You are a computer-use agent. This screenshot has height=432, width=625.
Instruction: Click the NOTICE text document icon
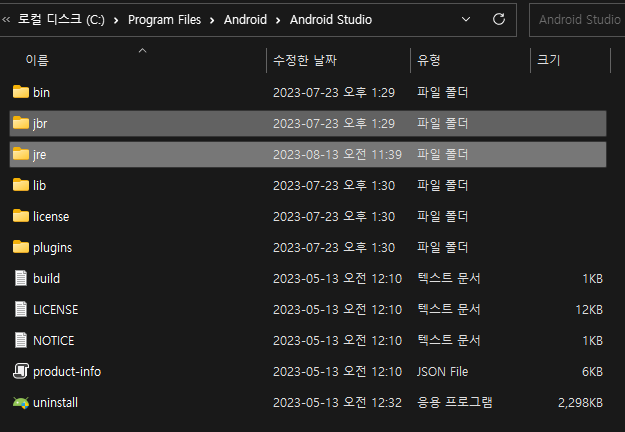(21, 340)
